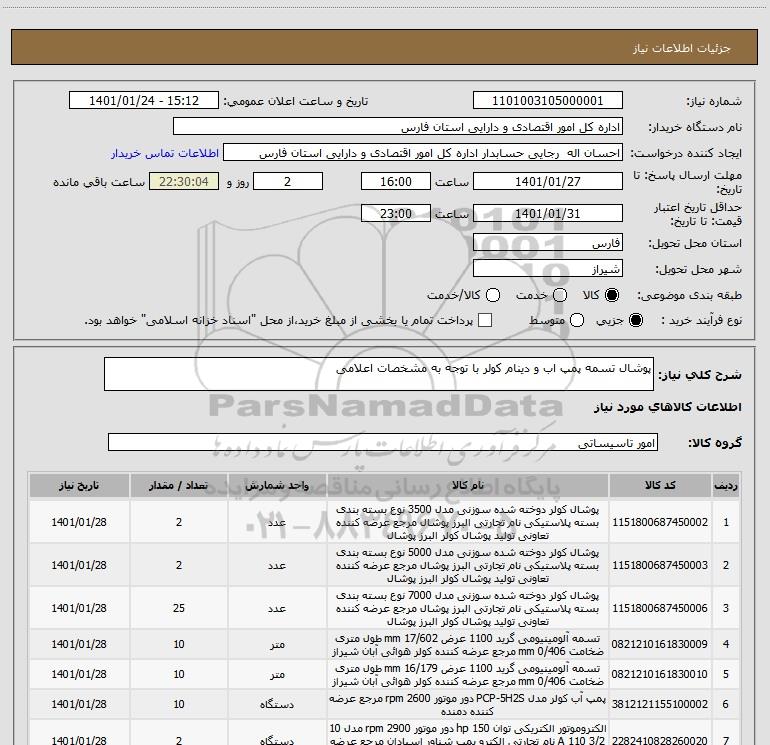Viewport: 770px width, 745px height.
Task: Click item code 115180068745​0006
Action: point(660,608)
